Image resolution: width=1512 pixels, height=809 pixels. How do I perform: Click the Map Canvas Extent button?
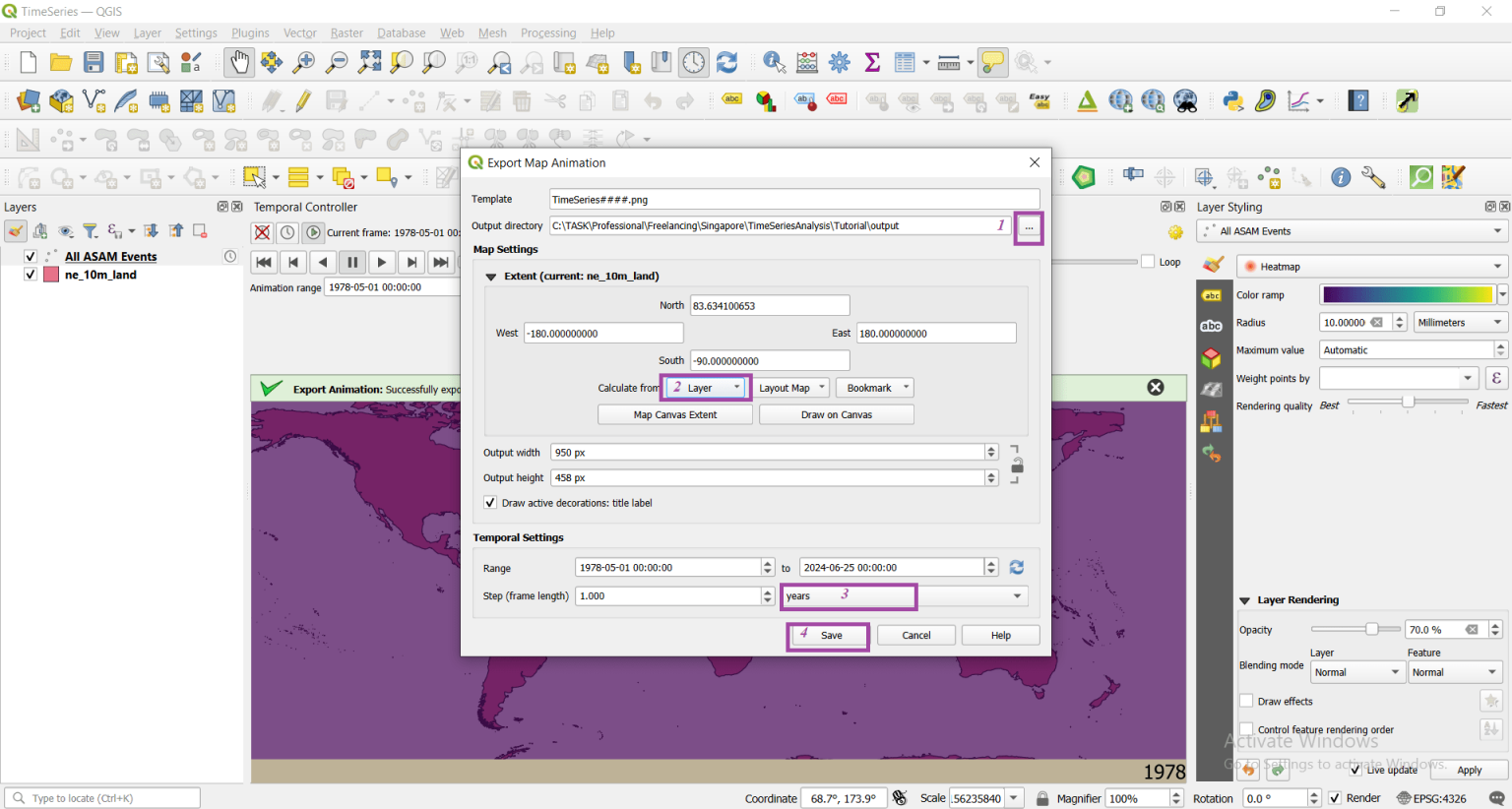point(674,413)
